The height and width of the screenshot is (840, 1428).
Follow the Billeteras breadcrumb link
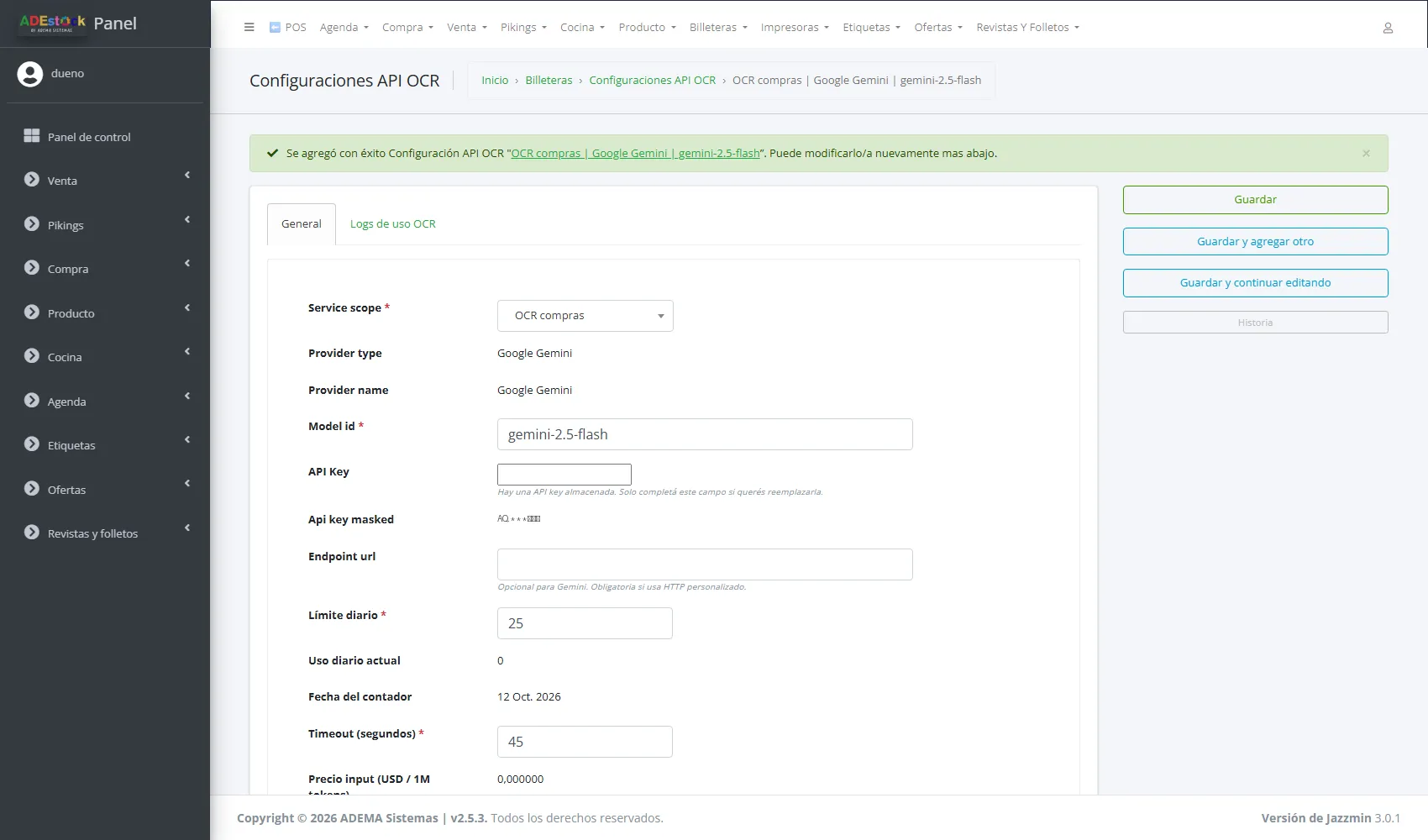click(549, 81)
